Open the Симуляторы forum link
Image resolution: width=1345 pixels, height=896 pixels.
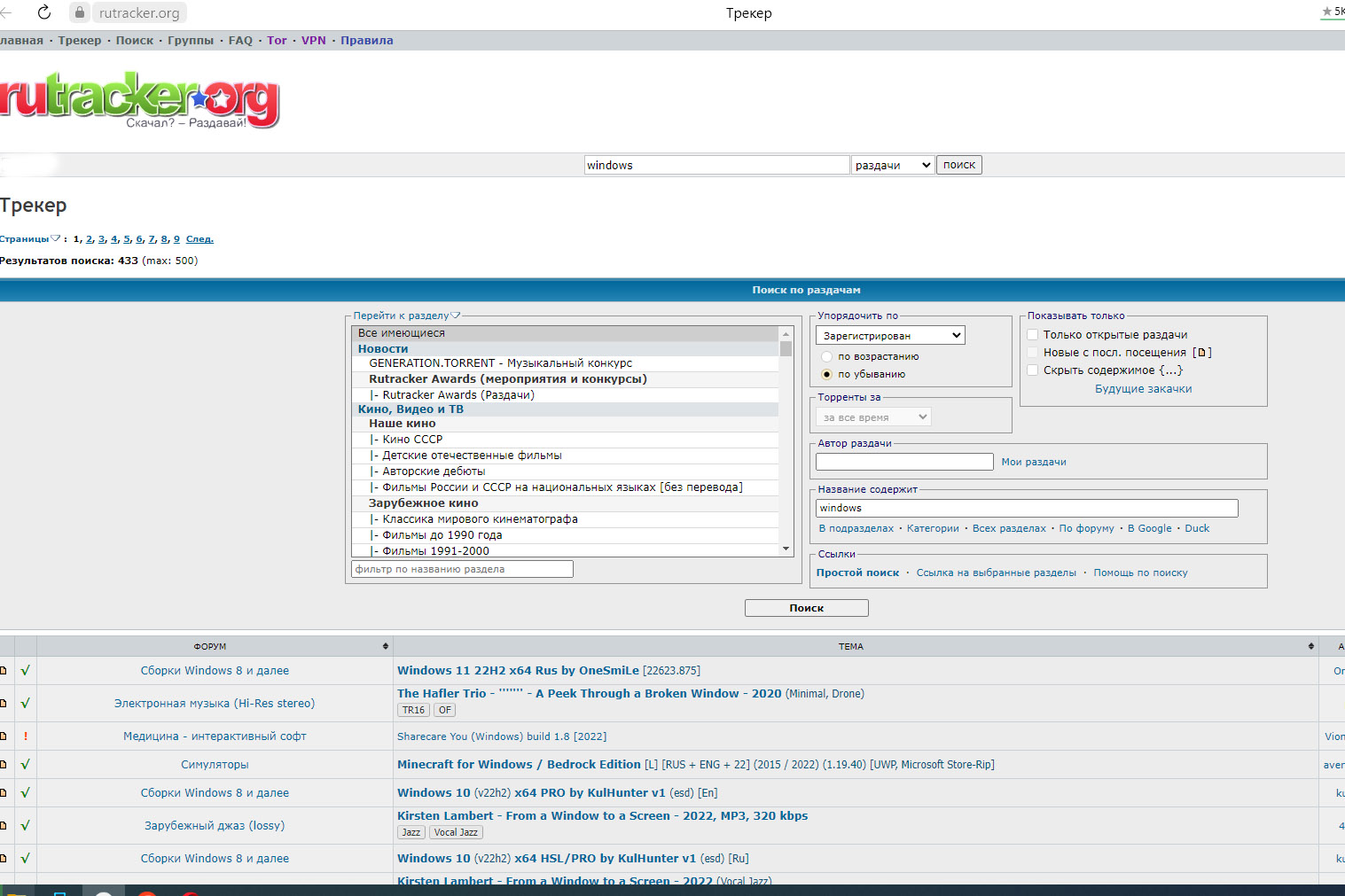pyautogui.click(x=215, y=764)
